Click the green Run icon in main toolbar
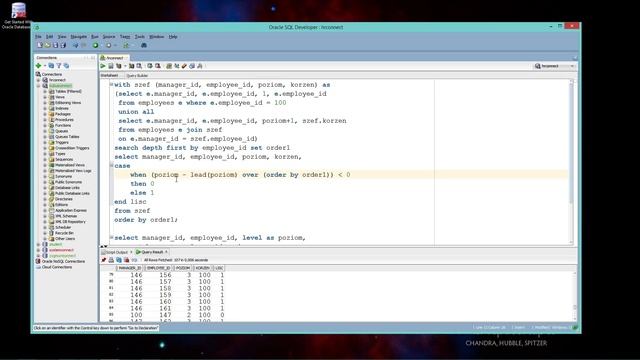640x360 pixels. coord(96,45)
